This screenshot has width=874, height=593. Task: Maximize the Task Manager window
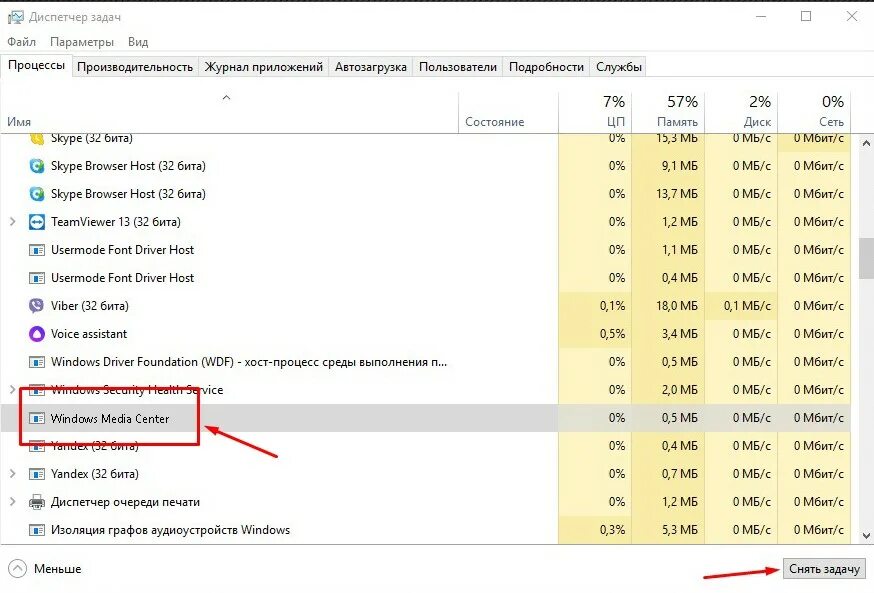pos(806,17)
